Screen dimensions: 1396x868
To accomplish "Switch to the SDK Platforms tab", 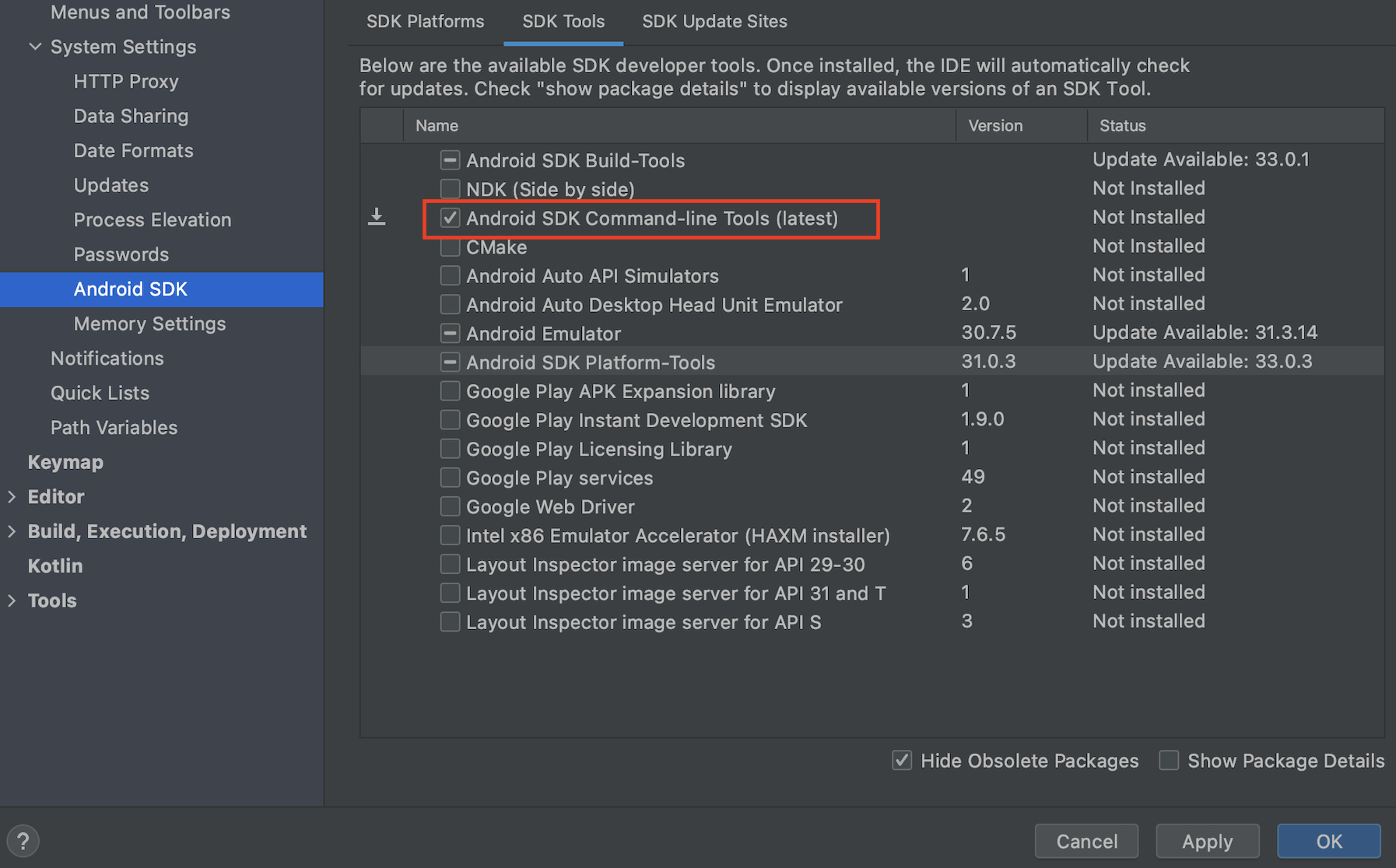I will [x=425, y=22].
